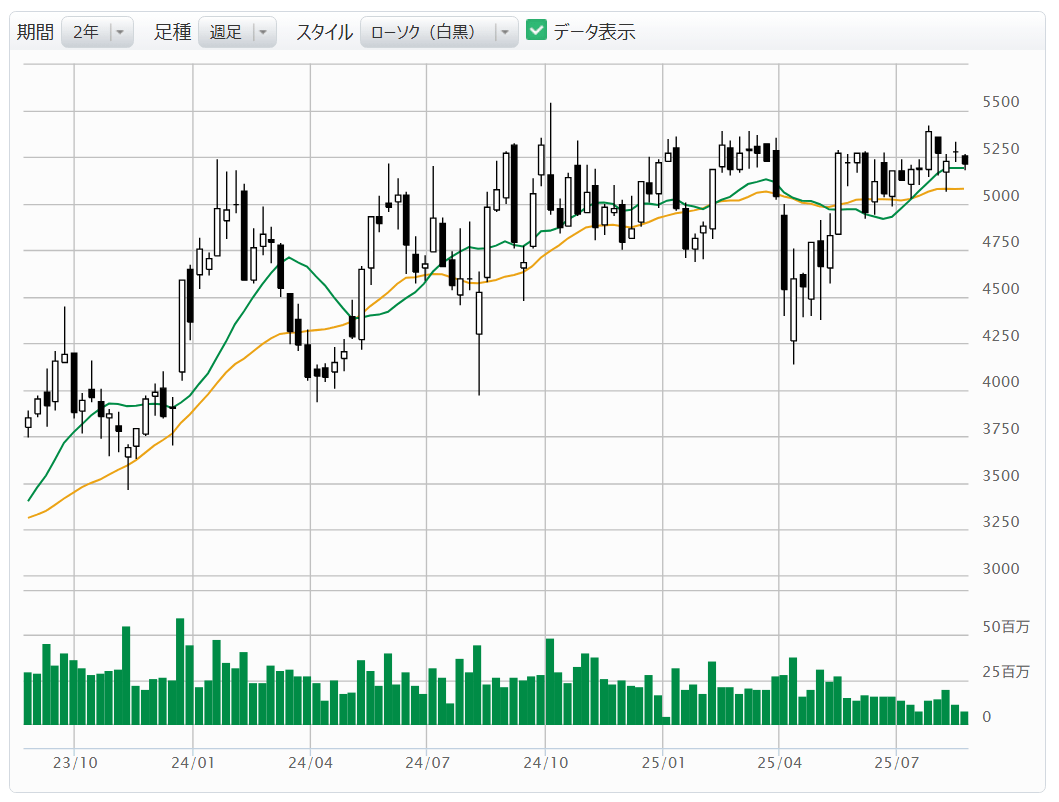Image resolution: width=1059 pixels, height=802 pixels.
Task: Toggle the データ表示 checkbox
Action: coord(537,31)
